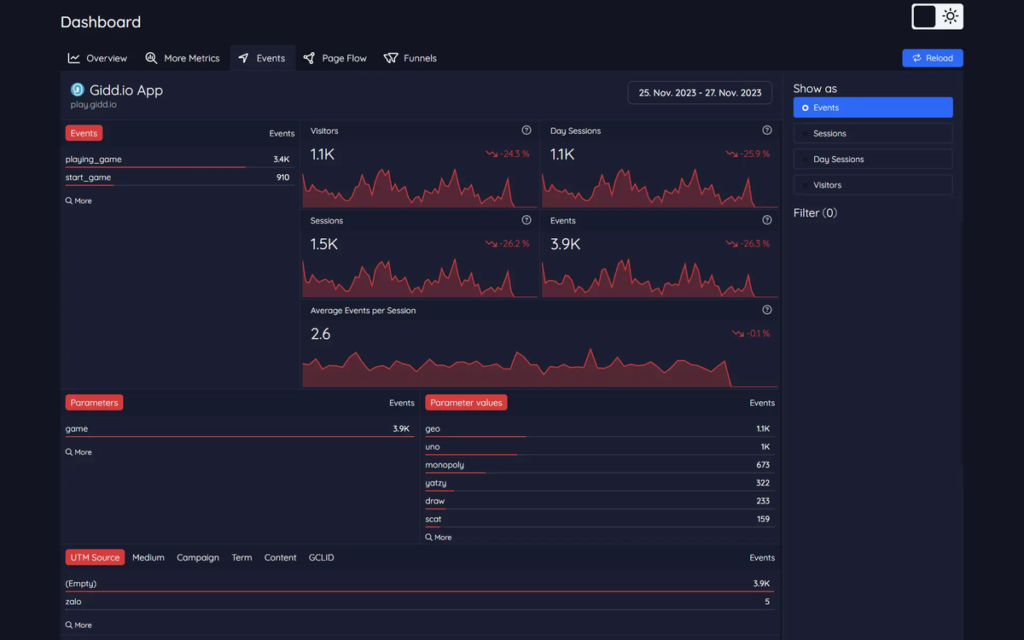Click the help icon on Day Sessions card
Screen dimensions: 1024x640
(767, 131)
